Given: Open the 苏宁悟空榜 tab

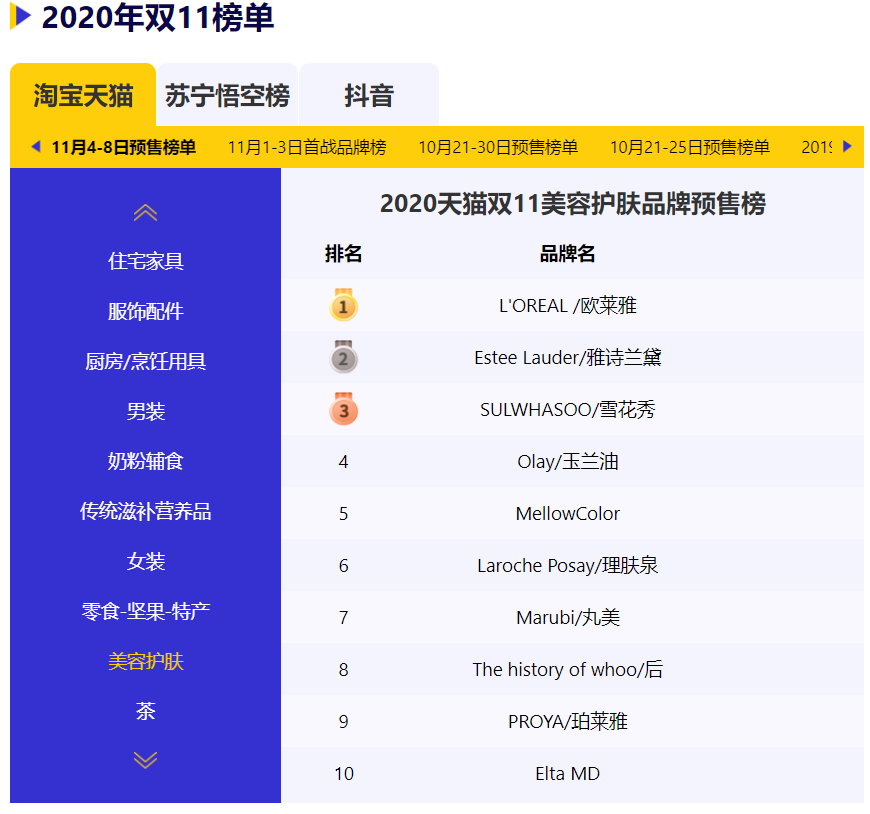Looking at the screenshot, I should click(227, 96).
